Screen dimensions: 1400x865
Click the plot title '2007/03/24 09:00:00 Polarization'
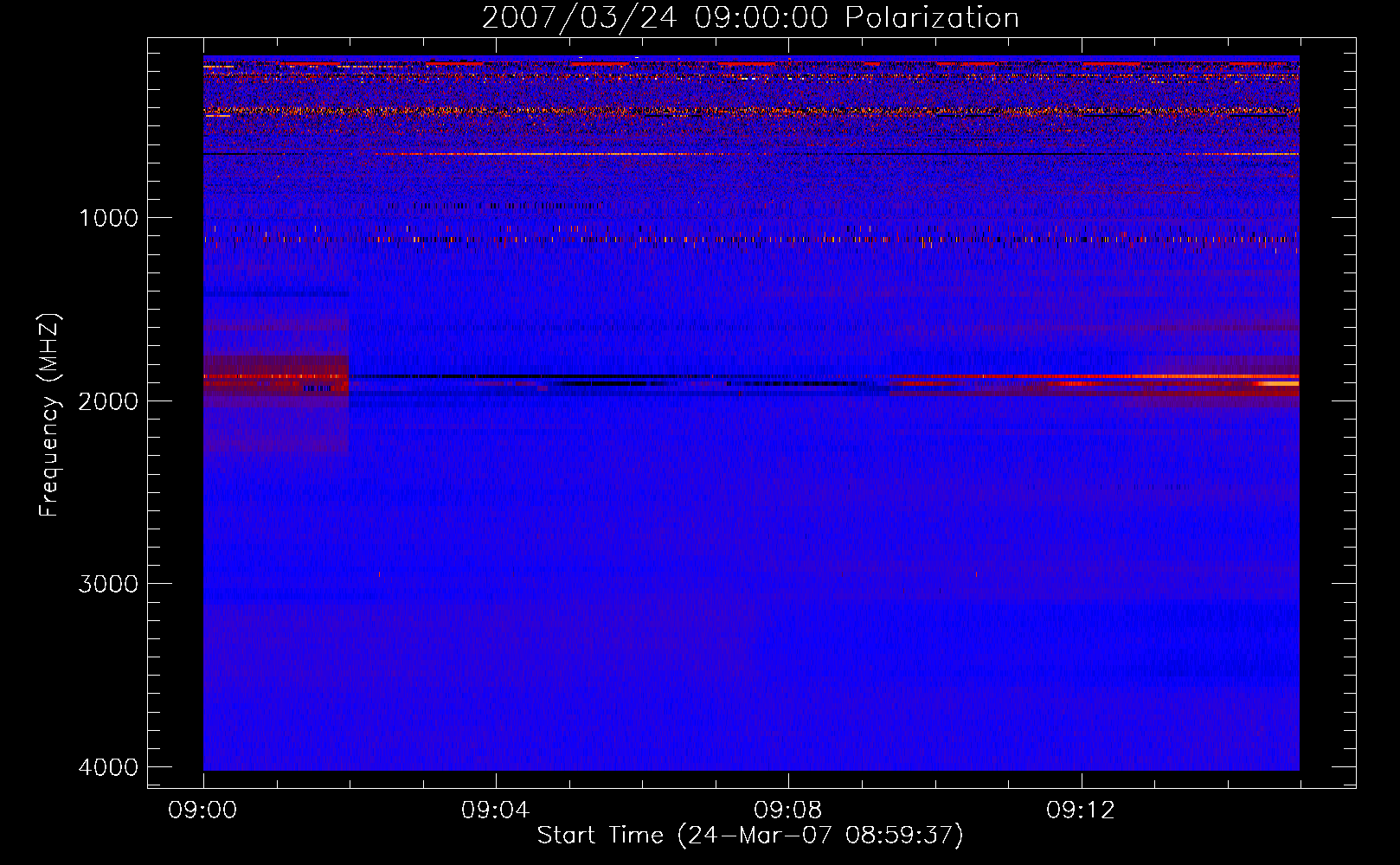tap(750, 18)
